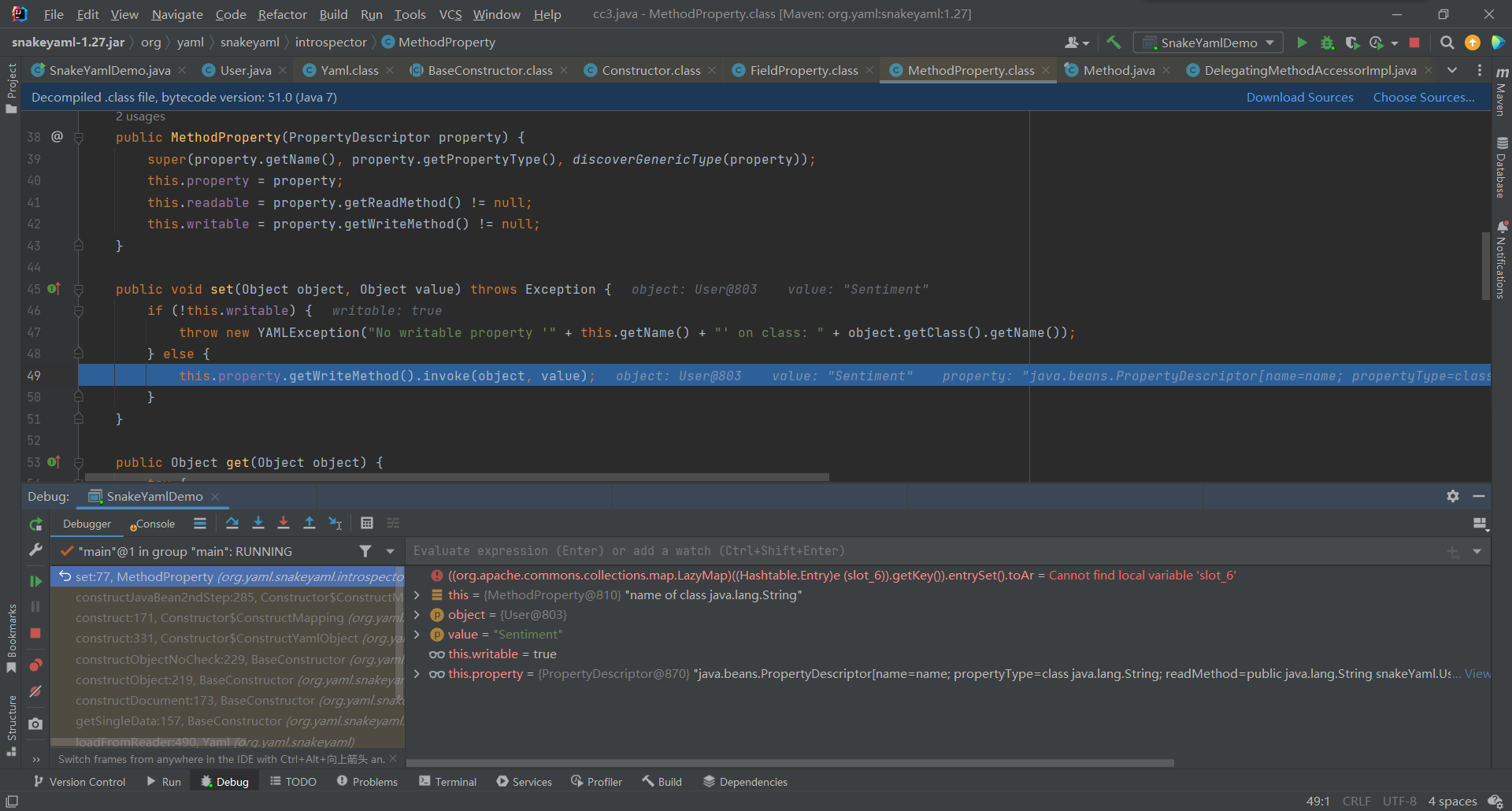The image size is (1512, 811).
Task: Switch to FieldProperty.class editor tab
Action: [x=803, y=70]
